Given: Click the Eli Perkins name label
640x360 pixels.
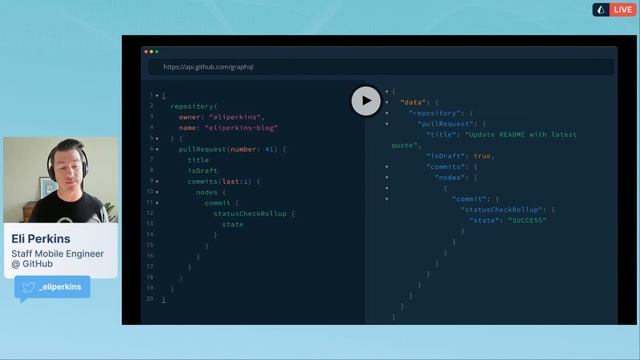Looking at the screenshot, I should coord(41,239).
